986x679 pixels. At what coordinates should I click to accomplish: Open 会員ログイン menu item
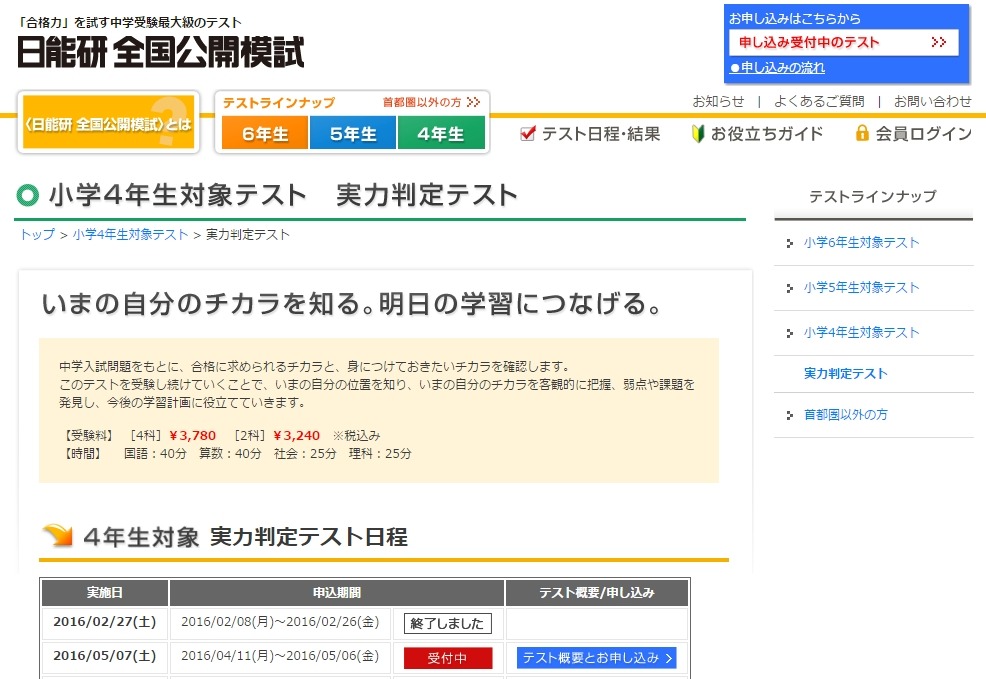pyautogui.click(x=913, y=133)
